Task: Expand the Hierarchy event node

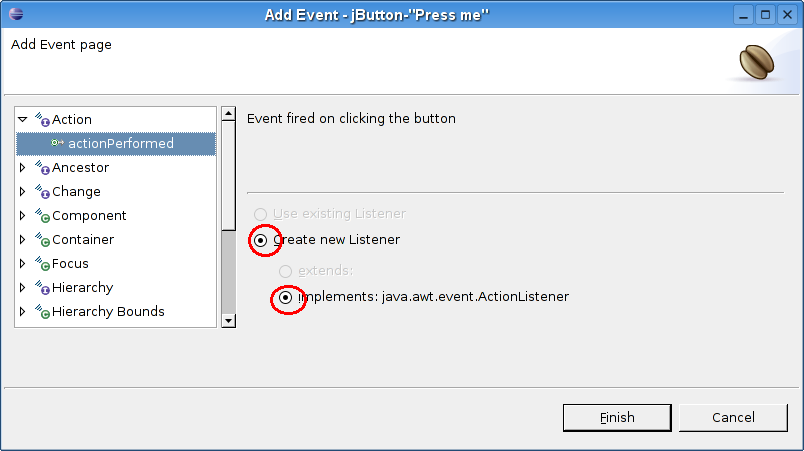Action: (23, 288)
